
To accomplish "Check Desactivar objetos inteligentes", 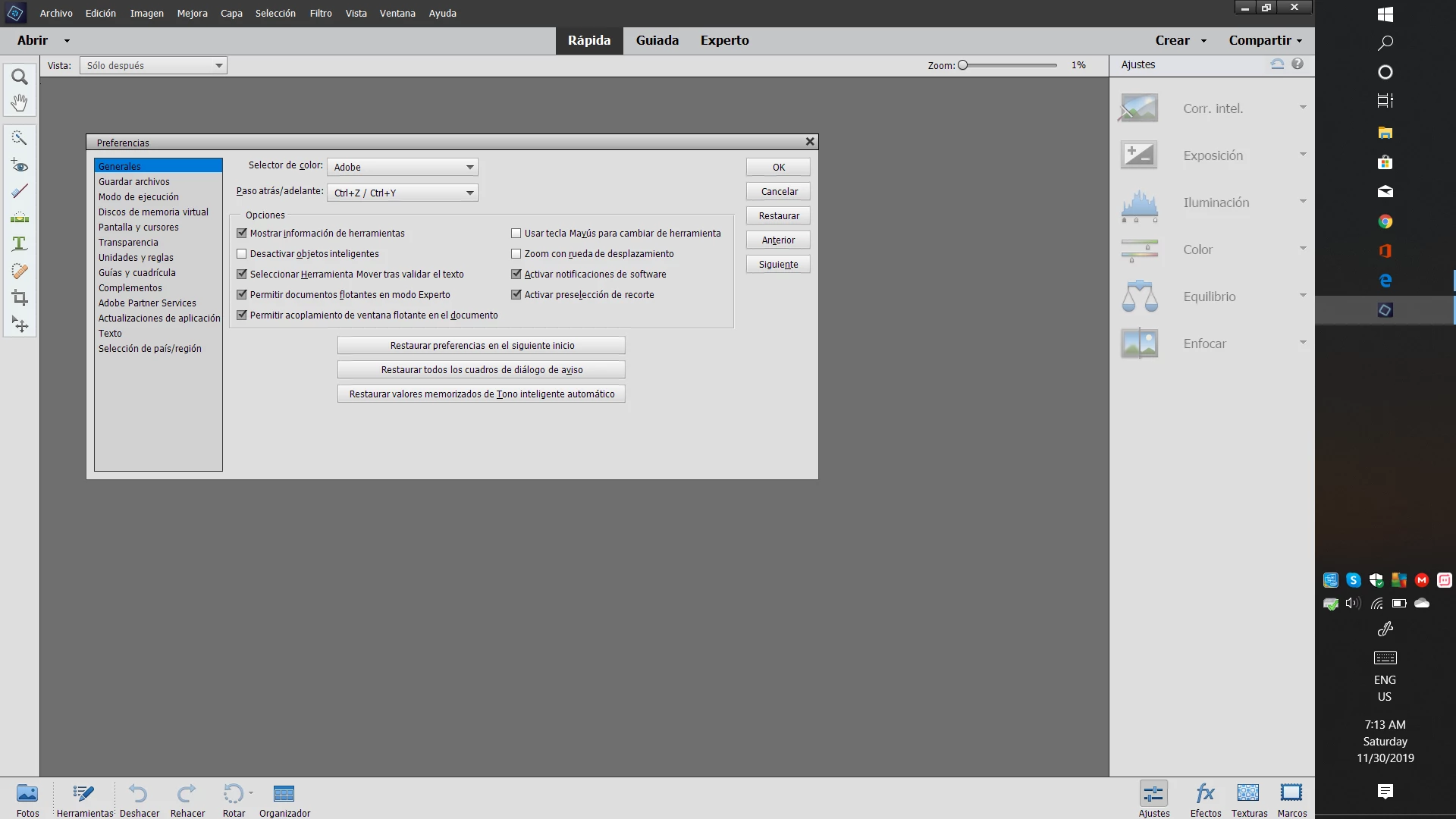I will click(242, 254).
